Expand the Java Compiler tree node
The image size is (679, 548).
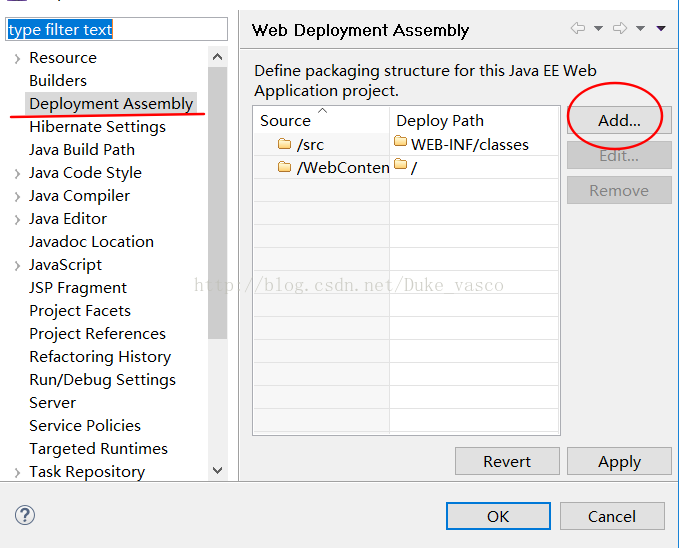point(17,197)
